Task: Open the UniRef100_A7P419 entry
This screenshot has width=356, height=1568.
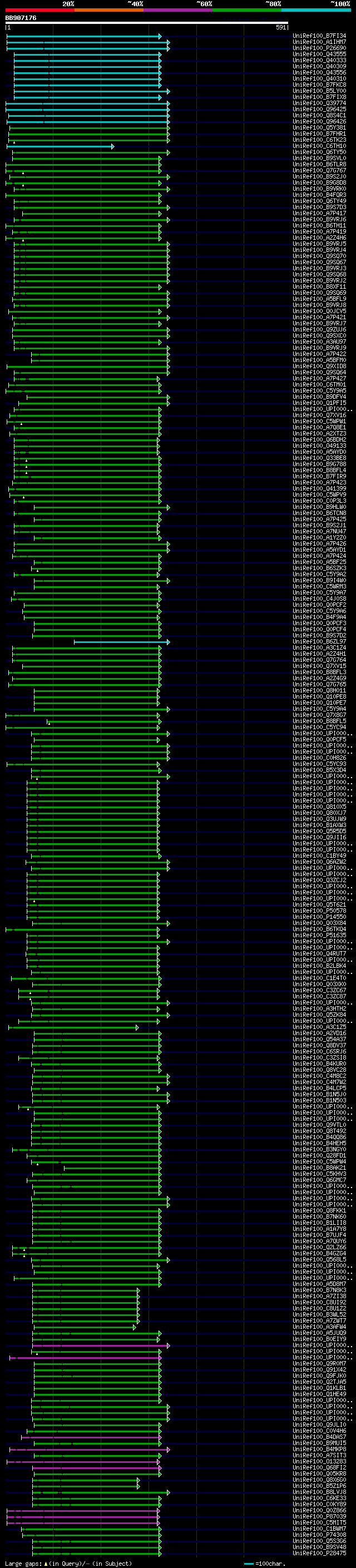Action: pyautogui.click(x=319, y=231)
